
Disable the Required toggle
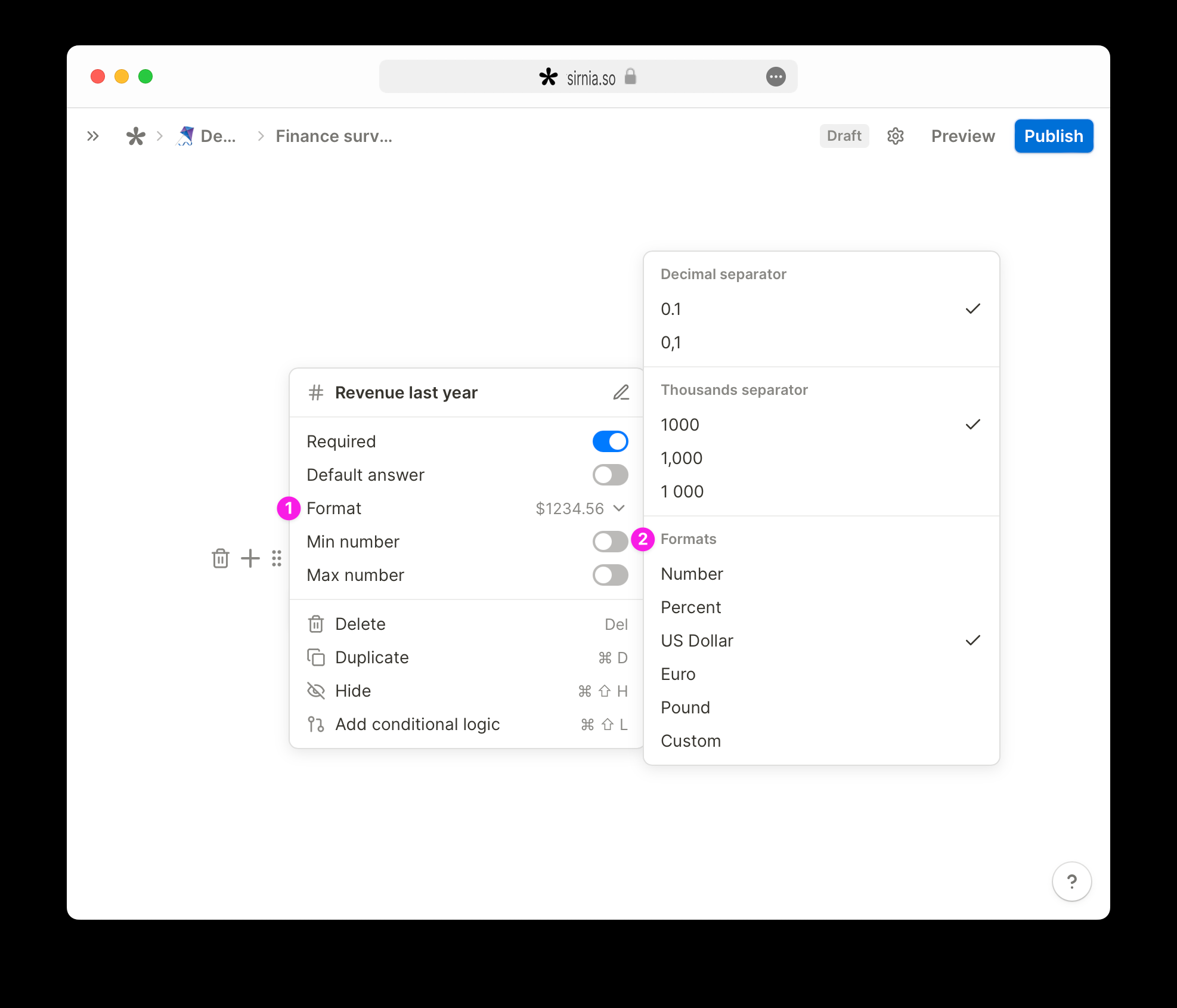coord(610,441)
